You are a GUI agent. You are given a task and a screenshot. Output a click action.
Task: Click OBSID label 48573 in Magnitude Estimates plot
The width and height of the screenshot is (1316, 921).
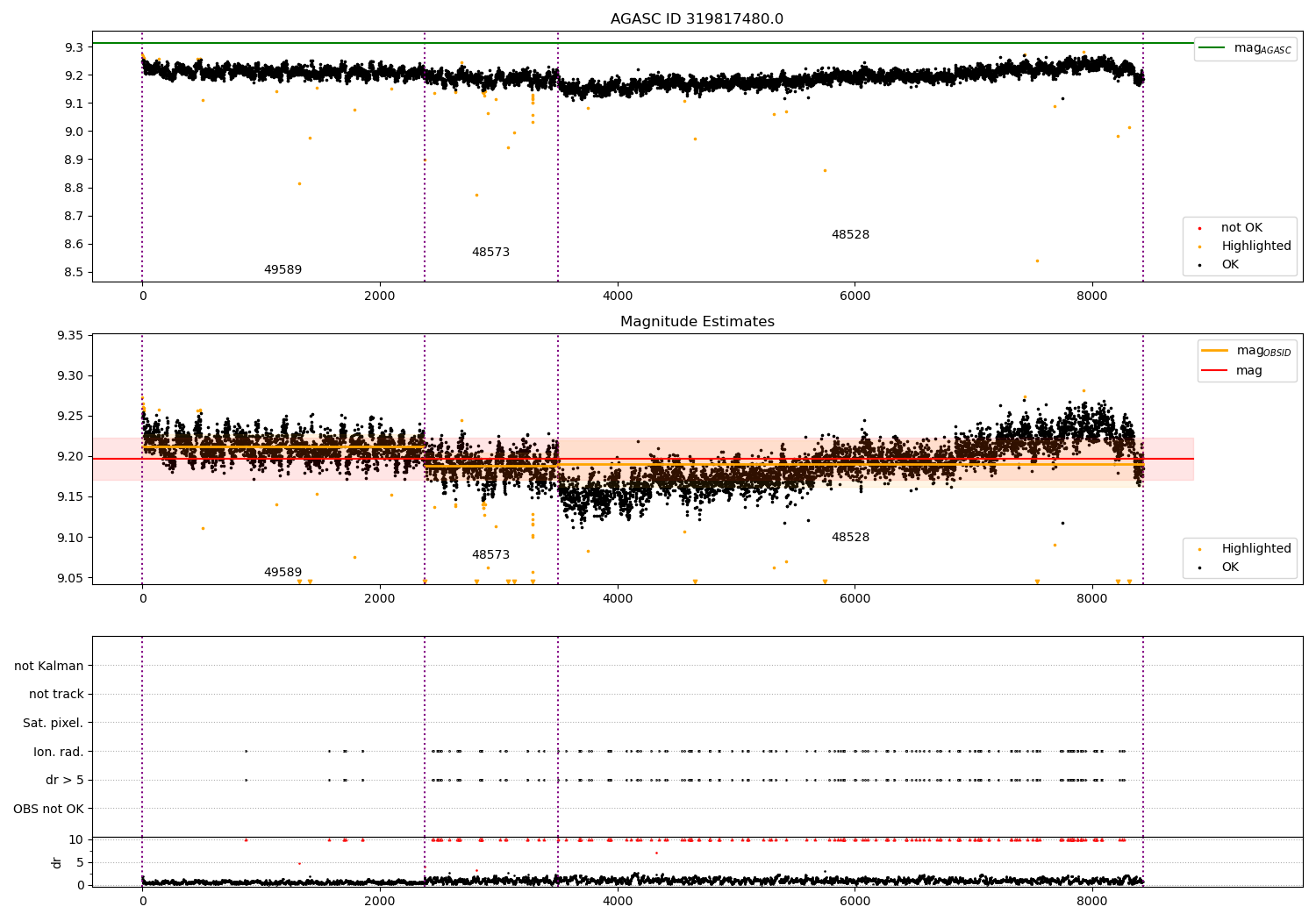(x=490, y=555)
